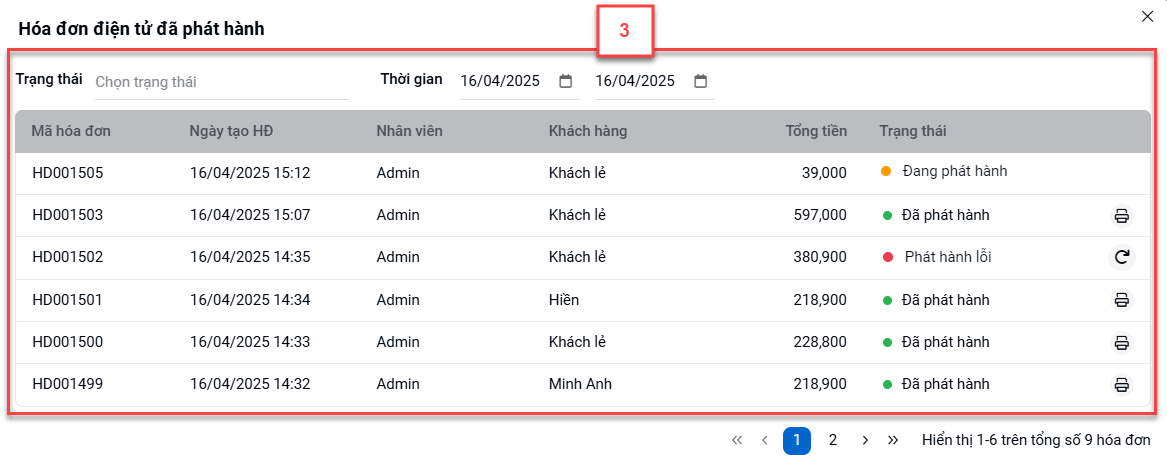
Task: Jump to next page with single arrow
Action: click(x=865, y=440)
